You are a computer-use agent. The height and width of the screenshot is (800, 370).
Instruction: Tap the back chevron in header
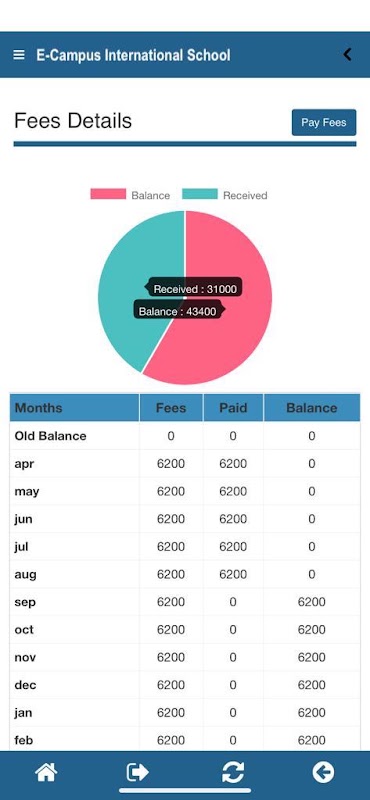tap(348, 54)
